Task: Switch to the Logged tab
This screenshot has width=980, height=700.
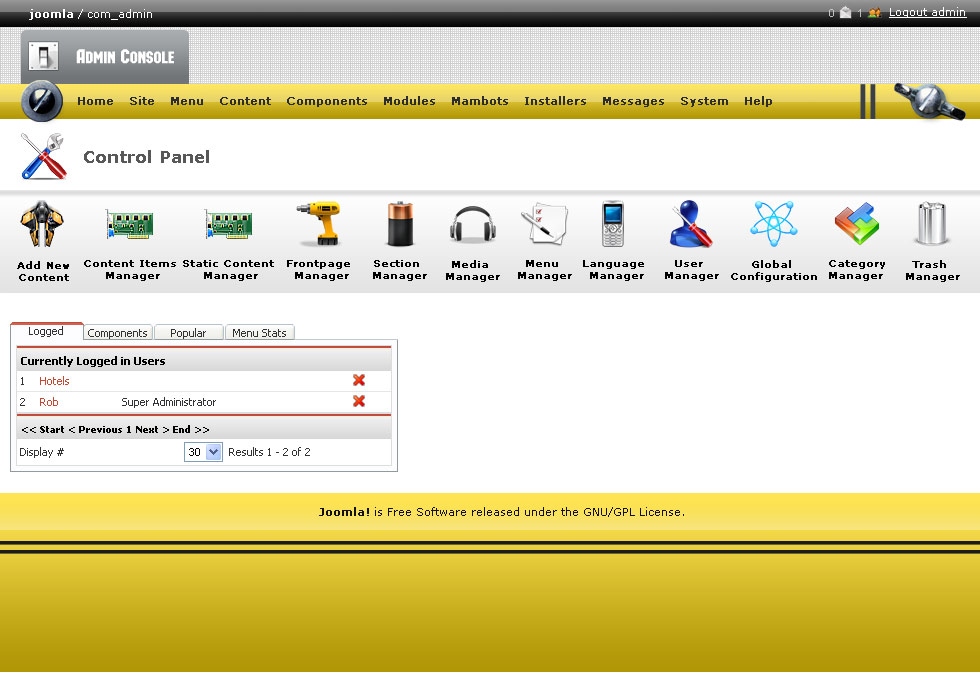Action: pos(46,331)
